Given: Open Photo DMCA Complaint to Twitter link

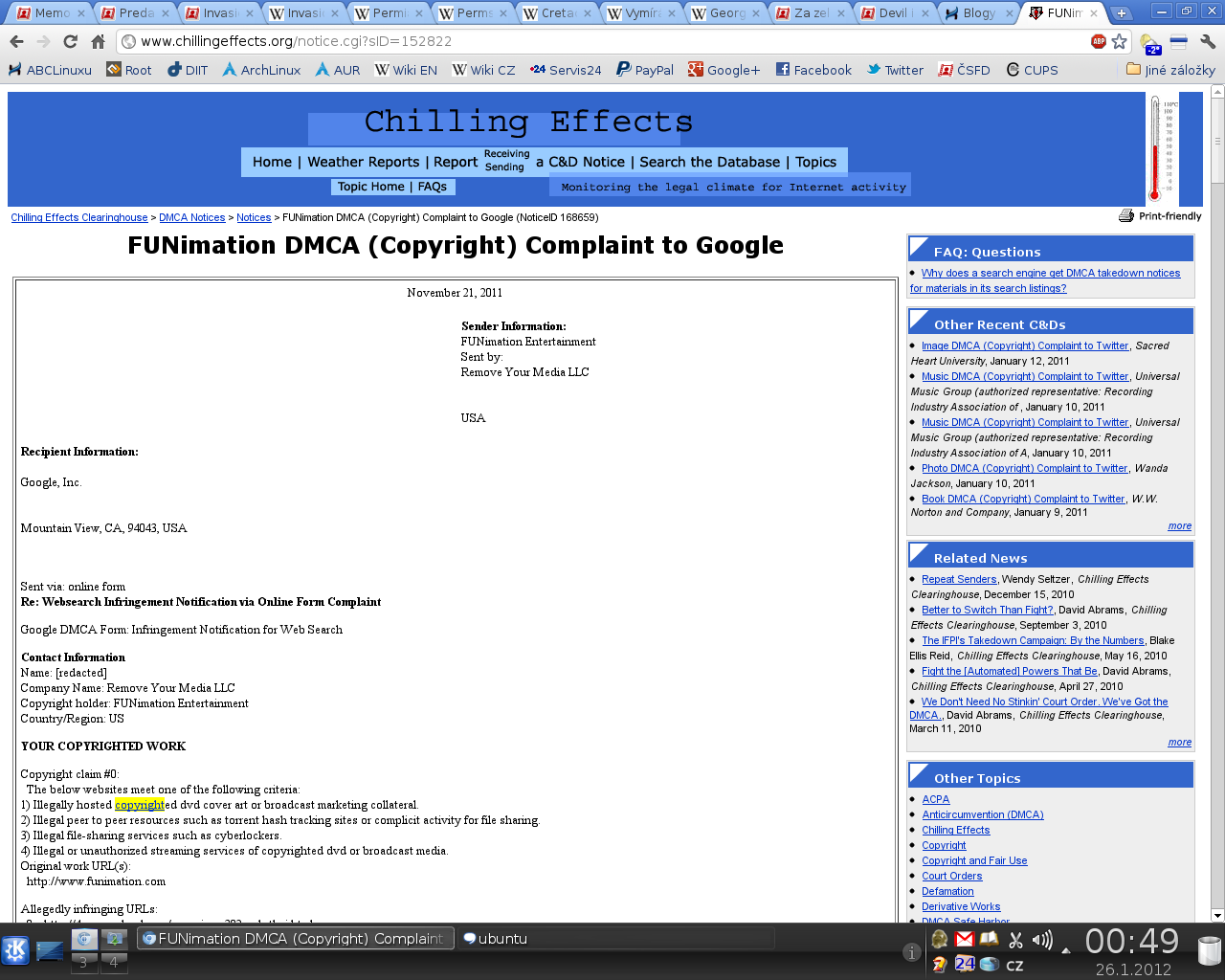Looking at the screenshot, I should click(x=1024, y=468).
